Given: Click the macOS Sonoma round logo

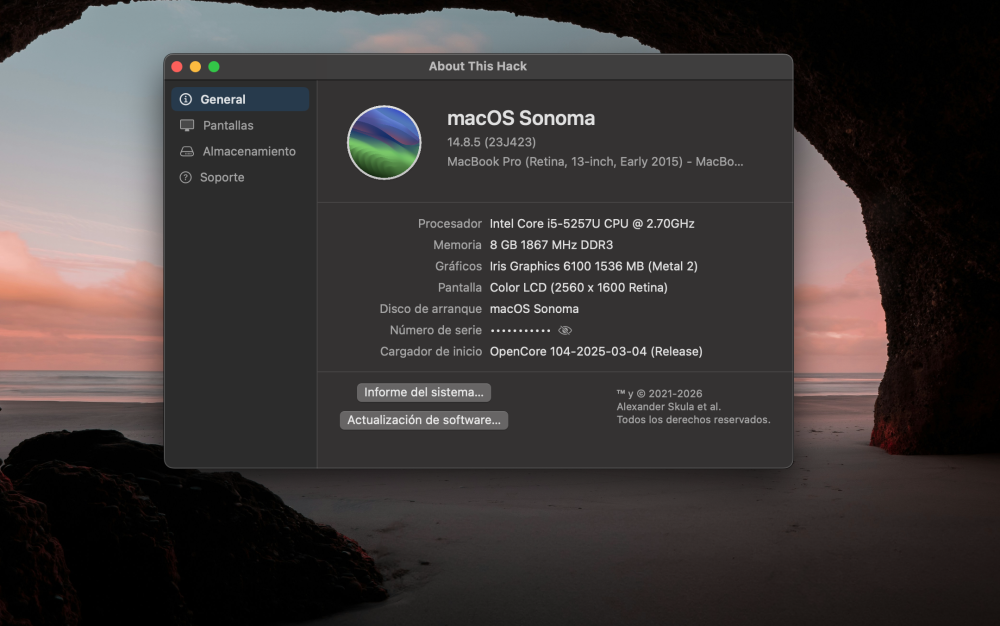Looking at the screenshot, I should click(384, 142).
